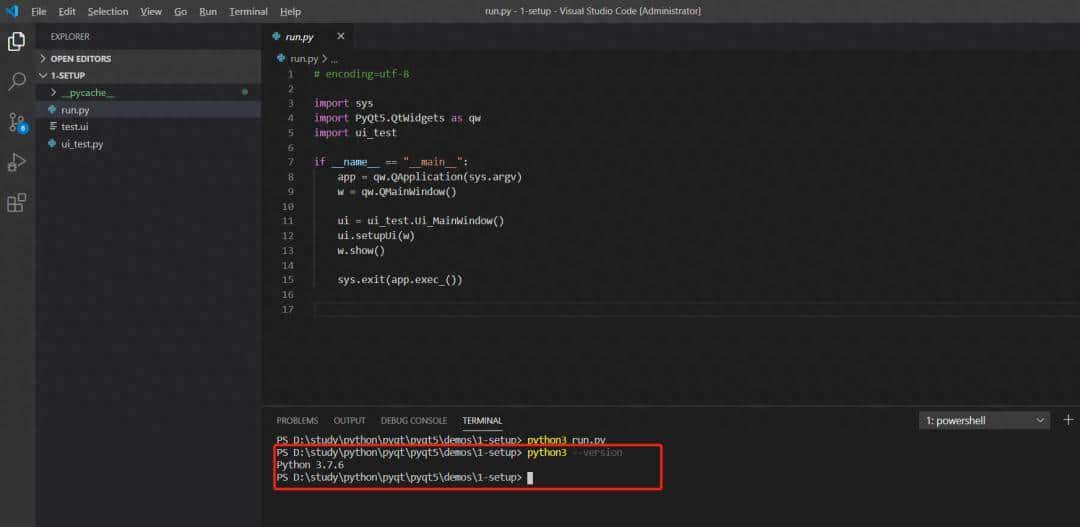Open the Go menu
Image resolution: width=1080 pixels, height=527 pixels.
[x=180, y=12]
